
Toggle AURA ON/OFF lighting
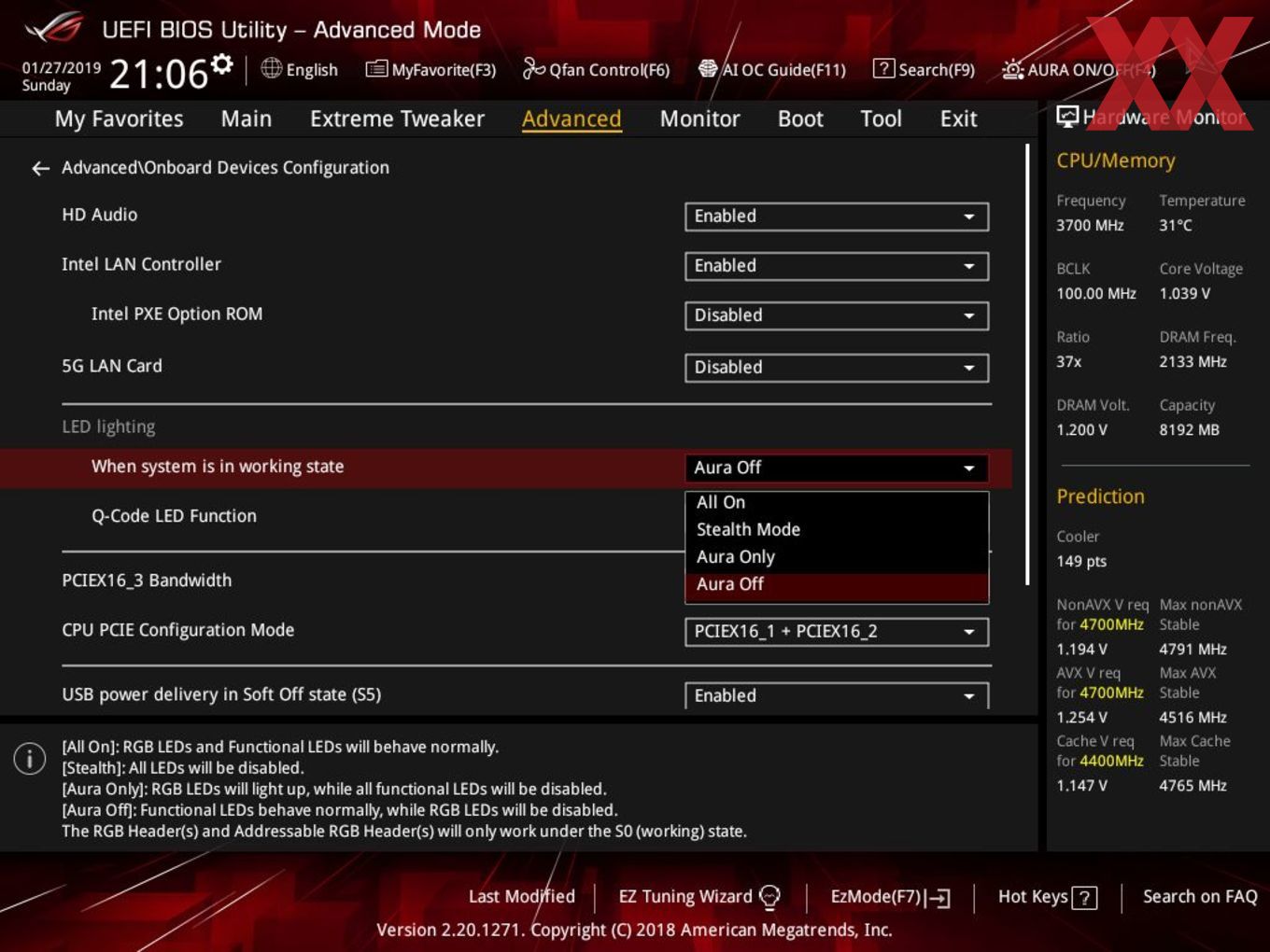[1079, 69]
